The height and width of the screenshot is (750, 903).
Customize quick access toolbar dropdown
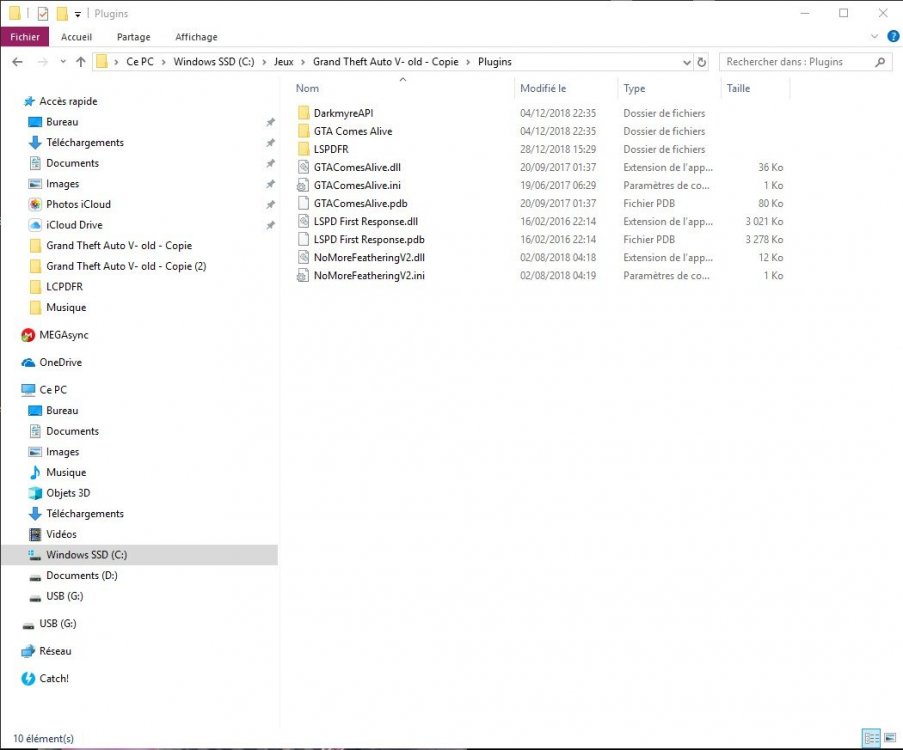[77, 14]
